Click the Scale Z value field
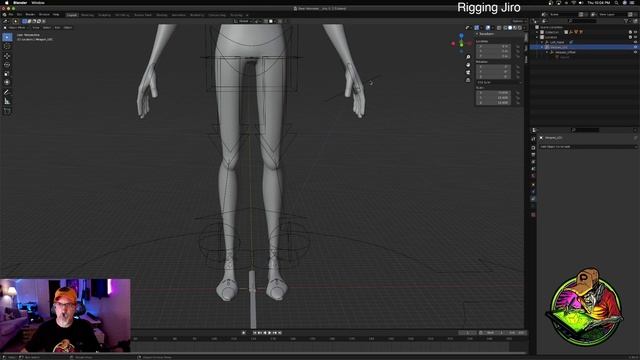640x360 pixels. (493, 102)
